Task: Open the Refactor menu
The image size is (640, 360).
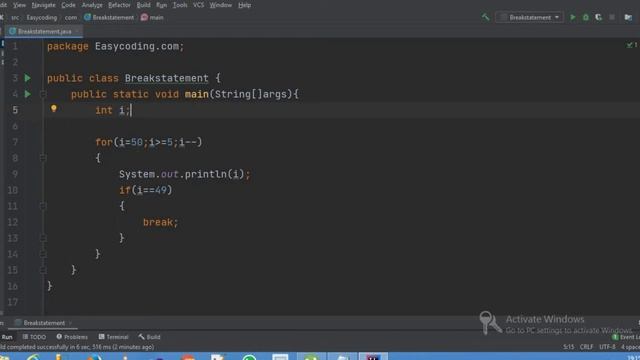Action: 119,5
